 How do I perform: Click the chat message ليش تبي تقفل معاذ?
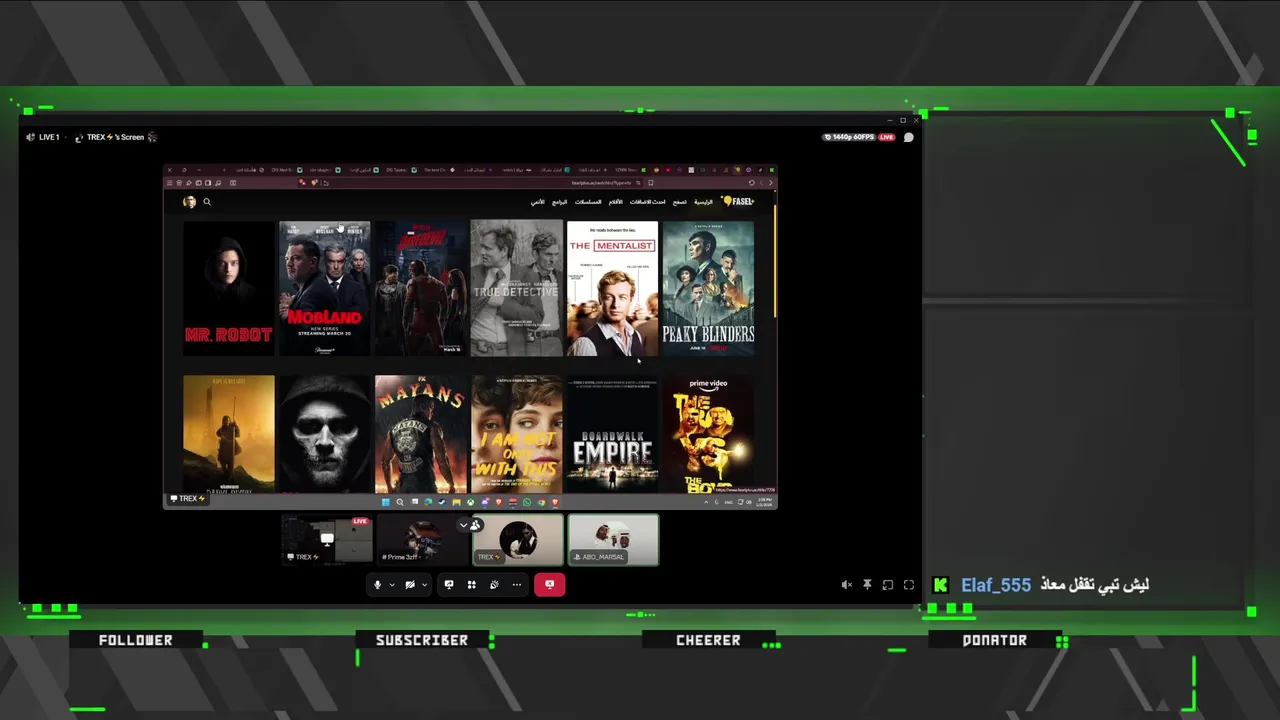pyautogui.click(x=1094, y=585)
